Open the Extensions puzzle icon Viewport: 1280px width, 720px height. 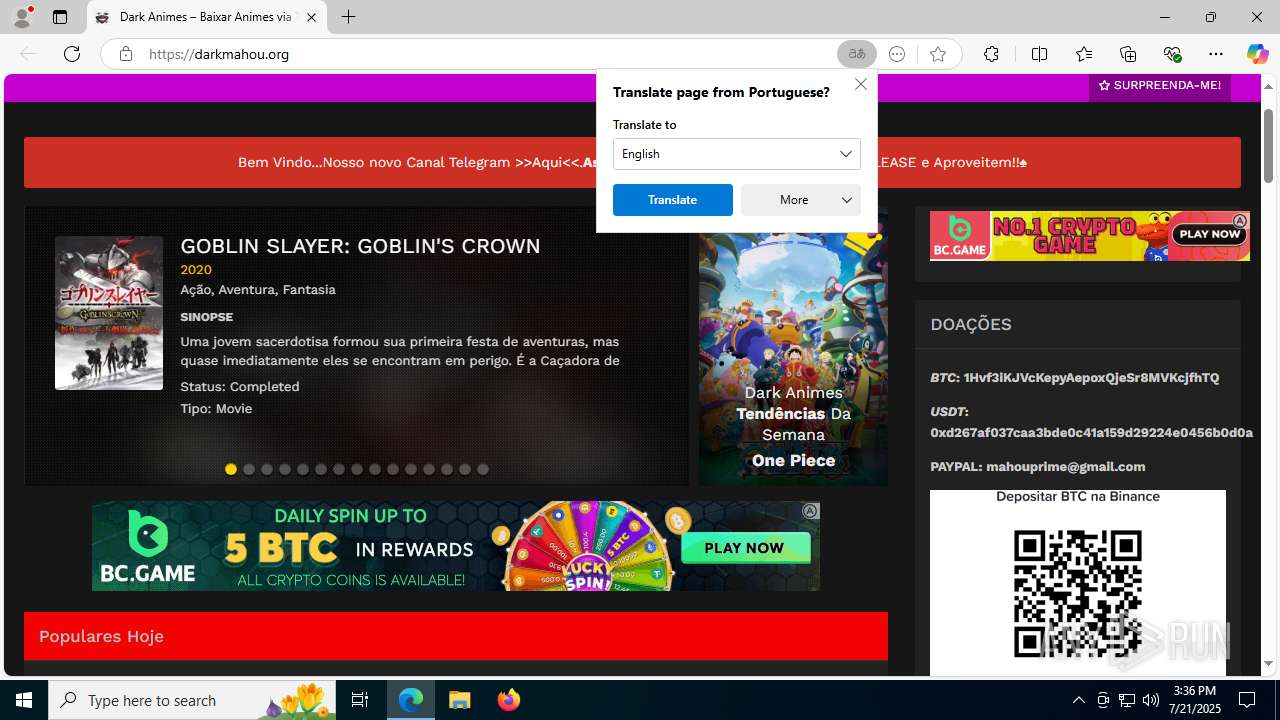tap(991, 54)
